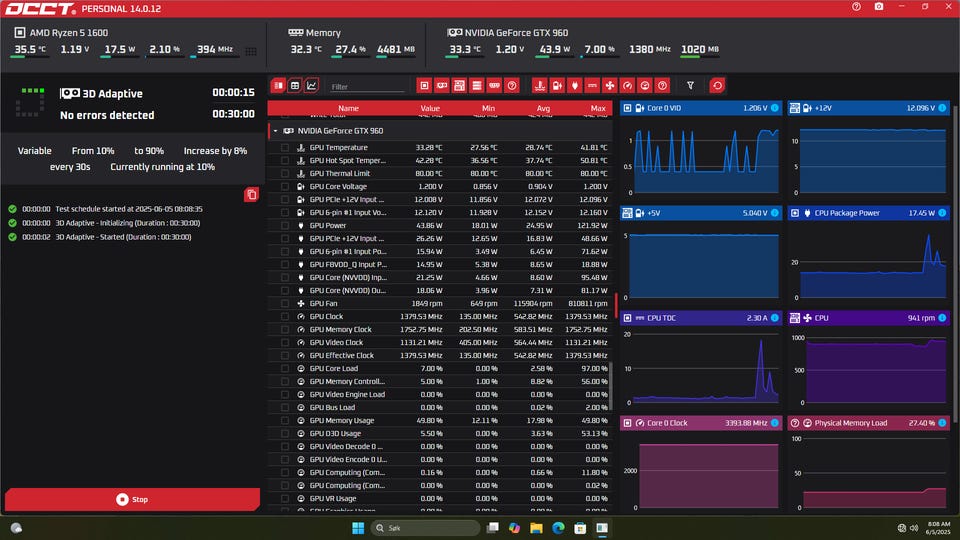The image size is (960, 540).
Task: Click the +5V graph header
Action: tap(701, 213)
